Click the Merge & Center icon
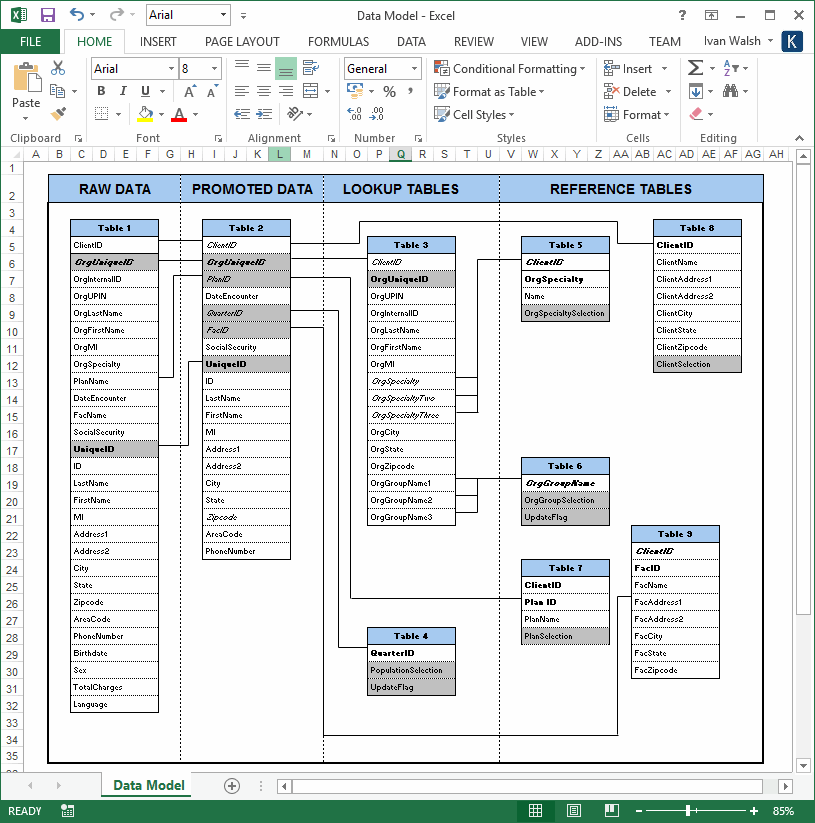This screenshot has height=823, width=815. pyautogui.click(x=310, y=90)
